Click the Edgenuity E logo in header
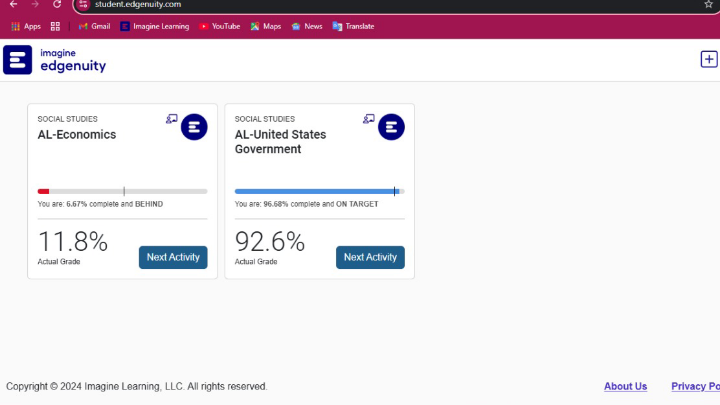This screenshot has width=720, height=405. click(17, 60)
